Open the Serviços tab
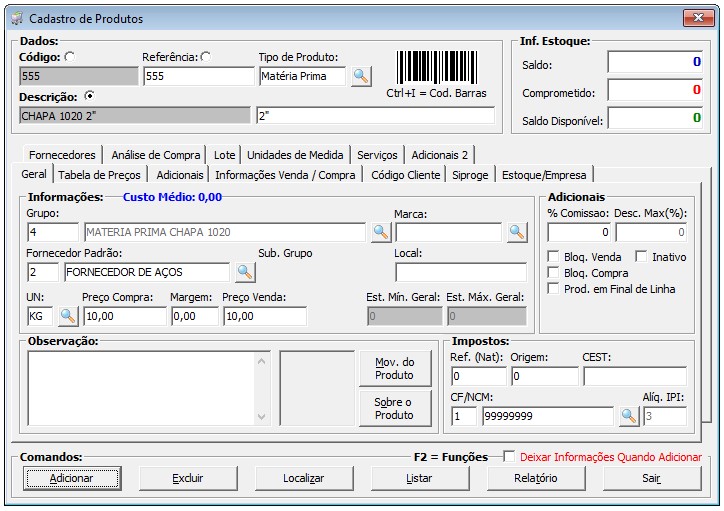724x511 pixels. (x=377, y=155)
